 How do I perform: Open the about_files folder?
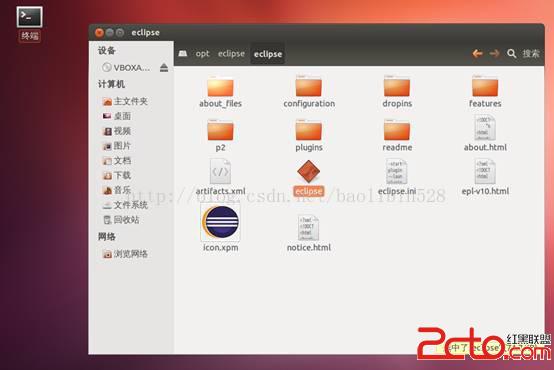[220, 86]
